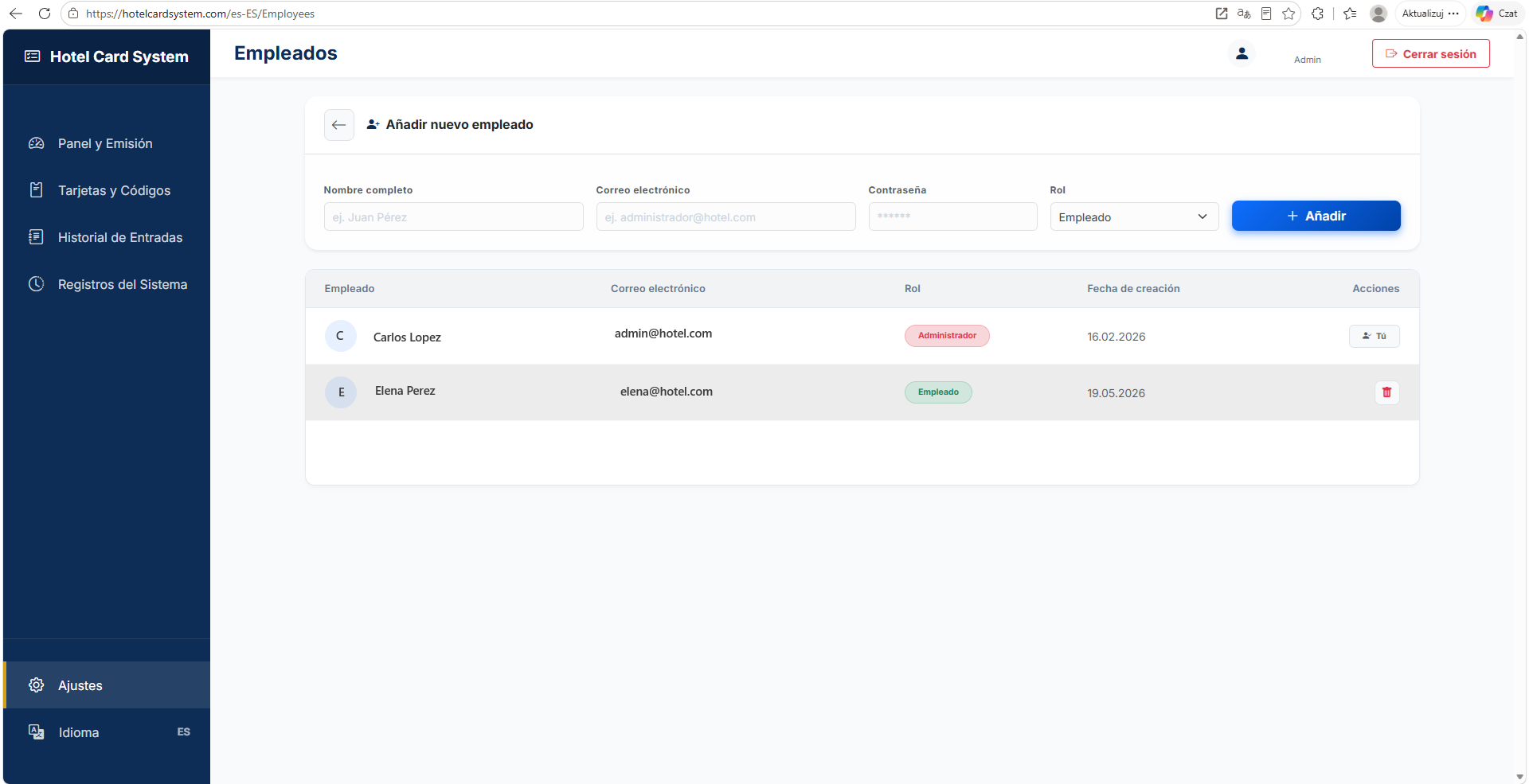This screenshot has width=1529, height=784.
Task: Click the Aktualizuj browser update button
Action: 1430,14
